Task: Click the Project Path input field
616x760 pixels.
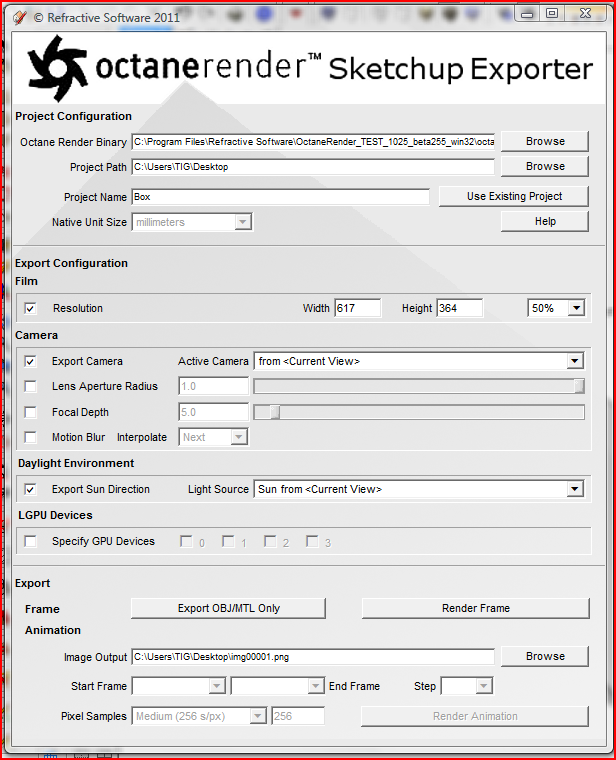Action: 313,167
